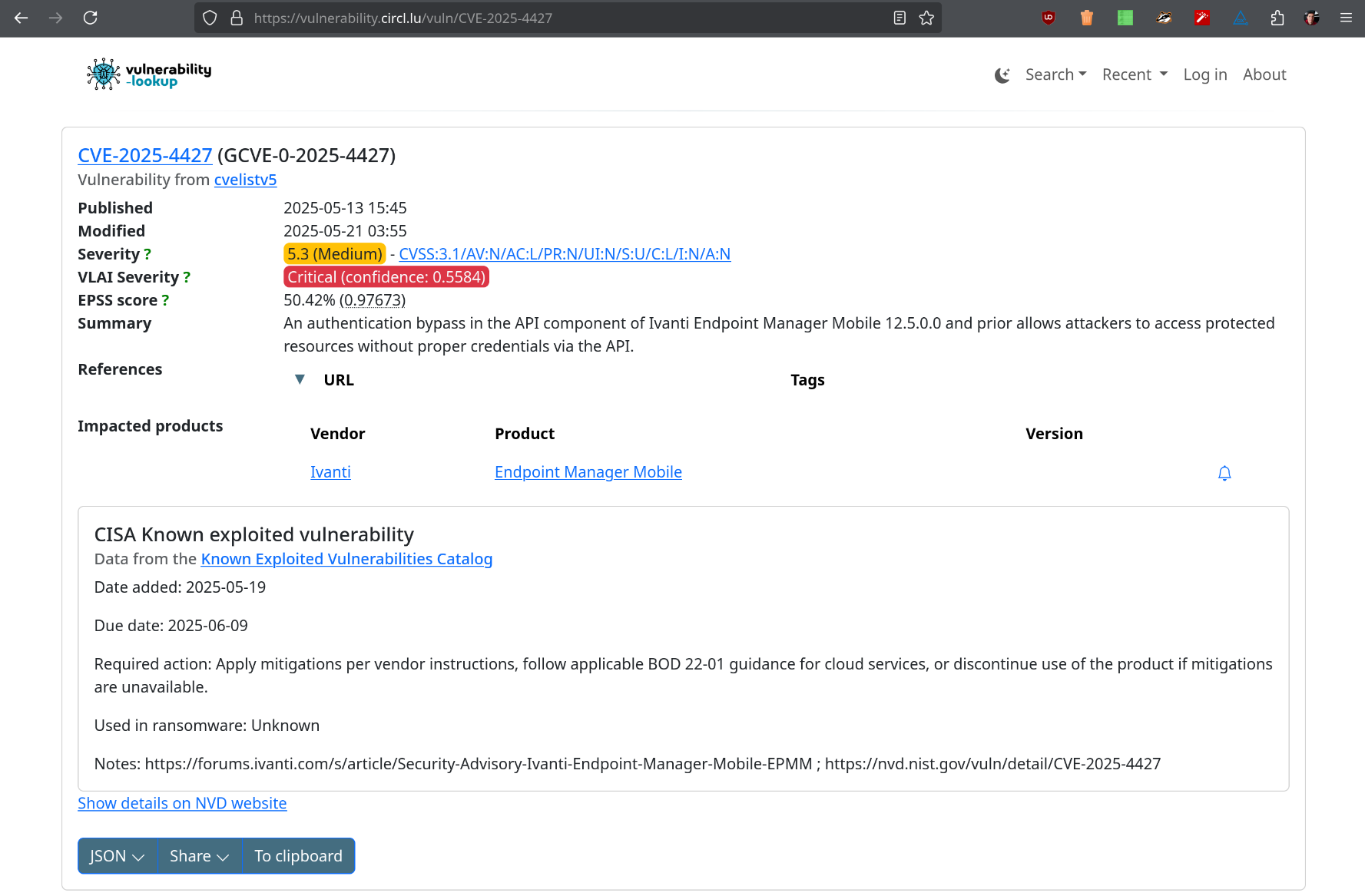Click the published date 2025-05-13 15:45

(x=345, y=208)
